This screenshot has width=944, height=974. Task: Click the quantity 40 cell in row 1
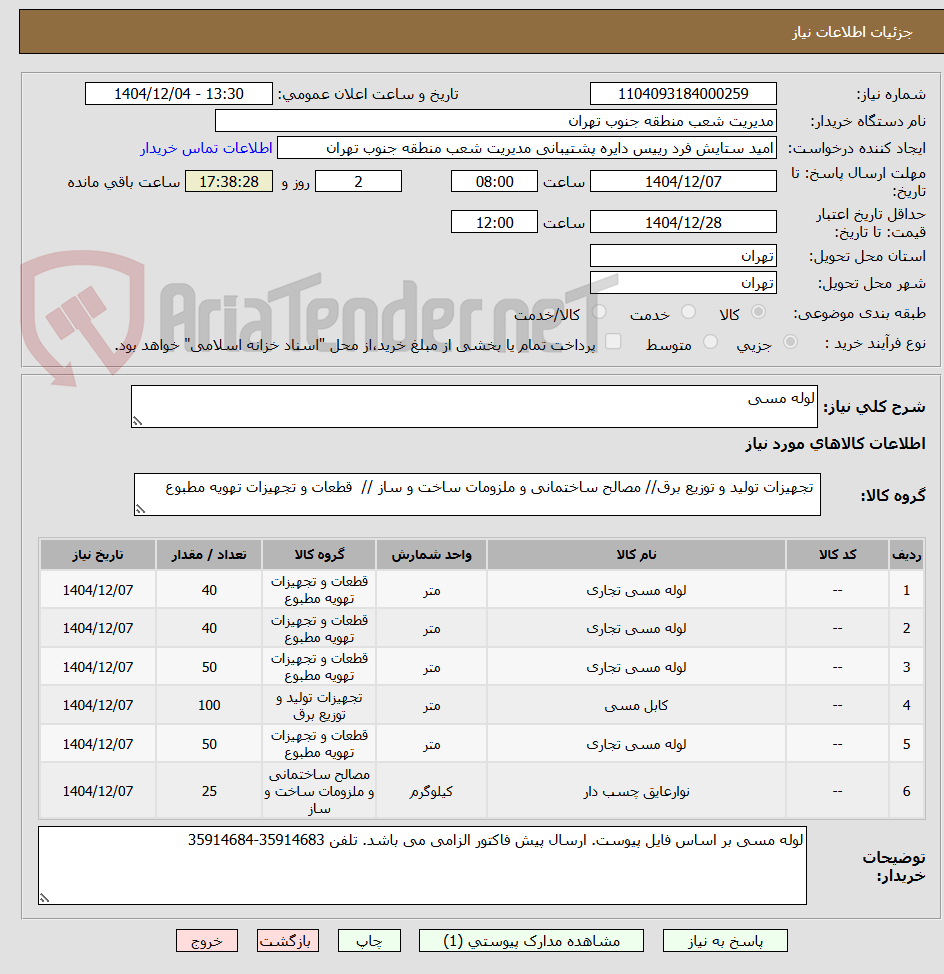tap(209, 590)
